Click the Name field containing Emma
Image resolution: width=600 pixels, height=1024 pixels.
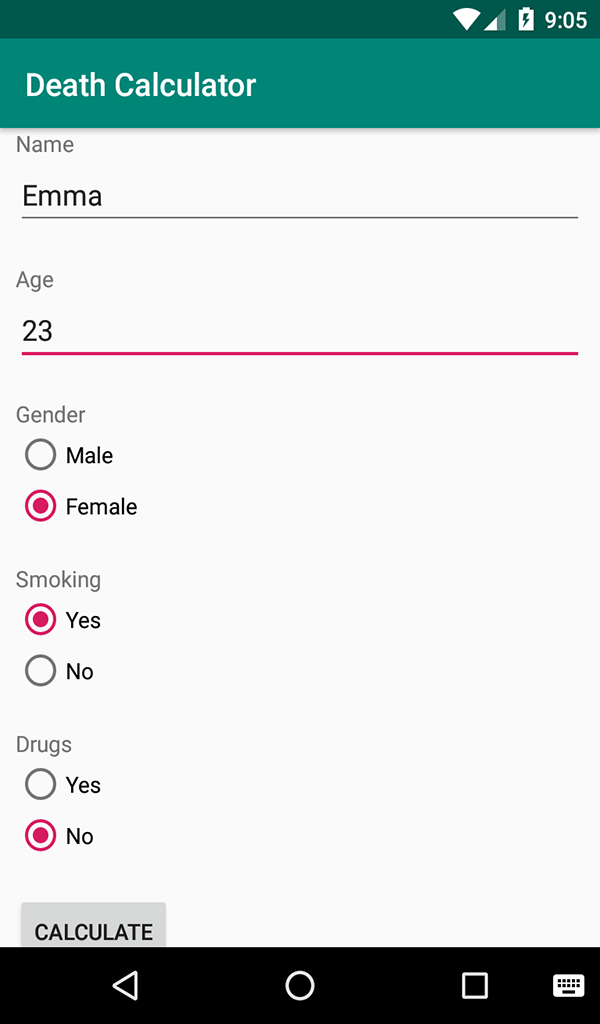tap(299, 196)
